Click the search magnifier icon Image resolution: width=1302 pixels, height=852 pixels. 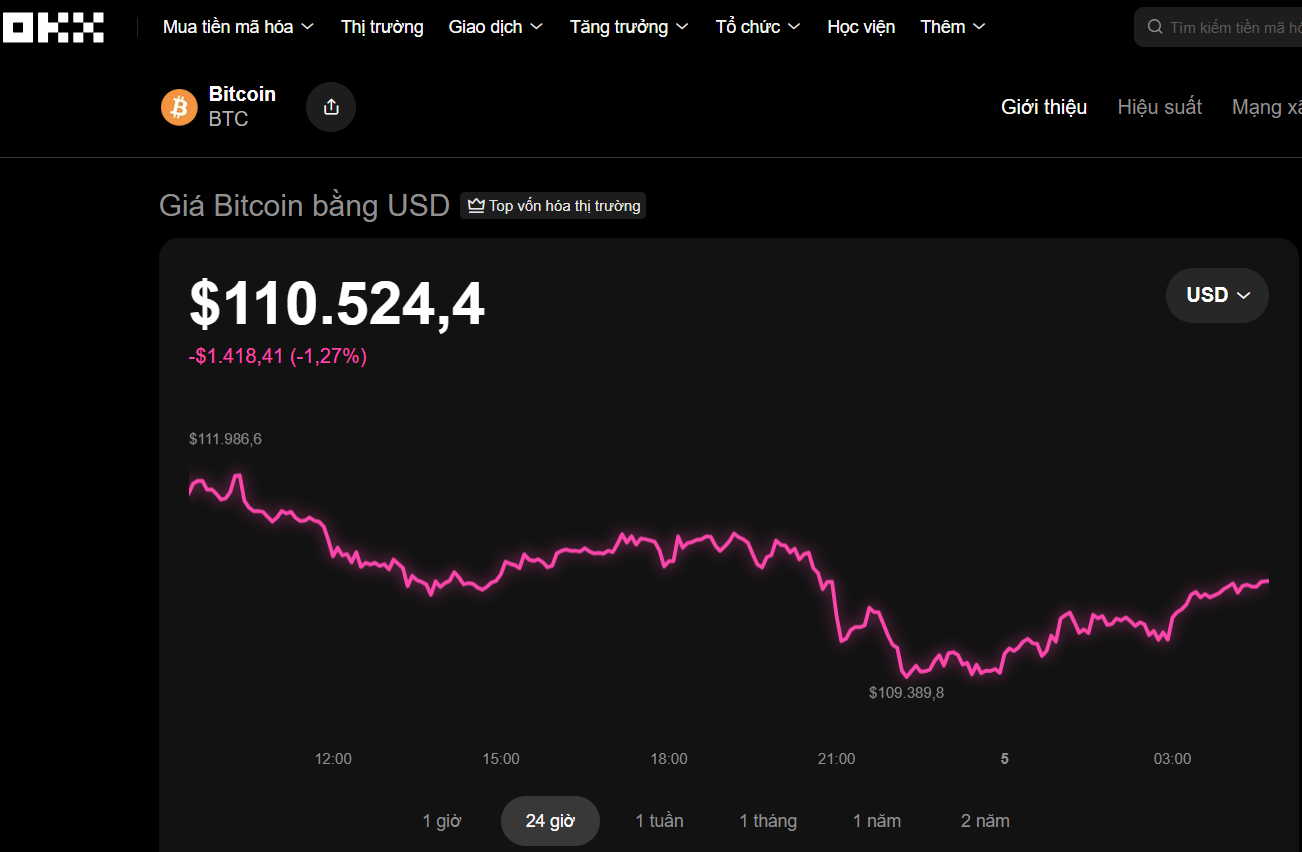pos(1155,27)
